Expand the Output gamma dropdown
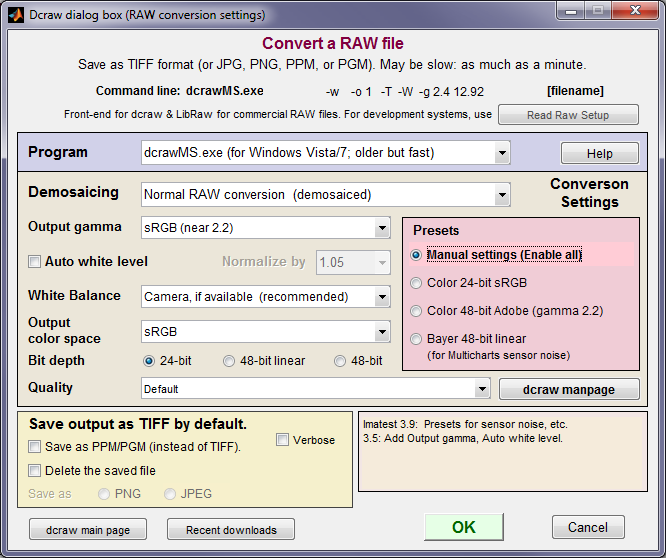Screen dimensions: 666x558 pos(265,228)
